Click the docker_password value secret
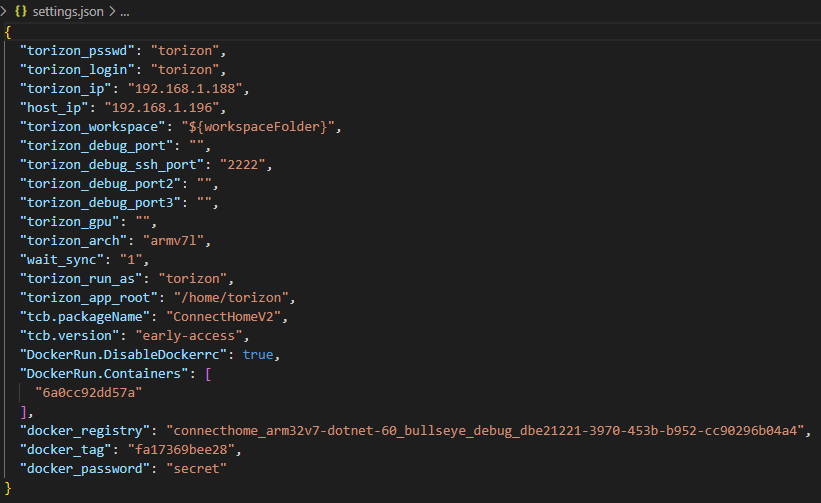821x503 pixels. 196,468
